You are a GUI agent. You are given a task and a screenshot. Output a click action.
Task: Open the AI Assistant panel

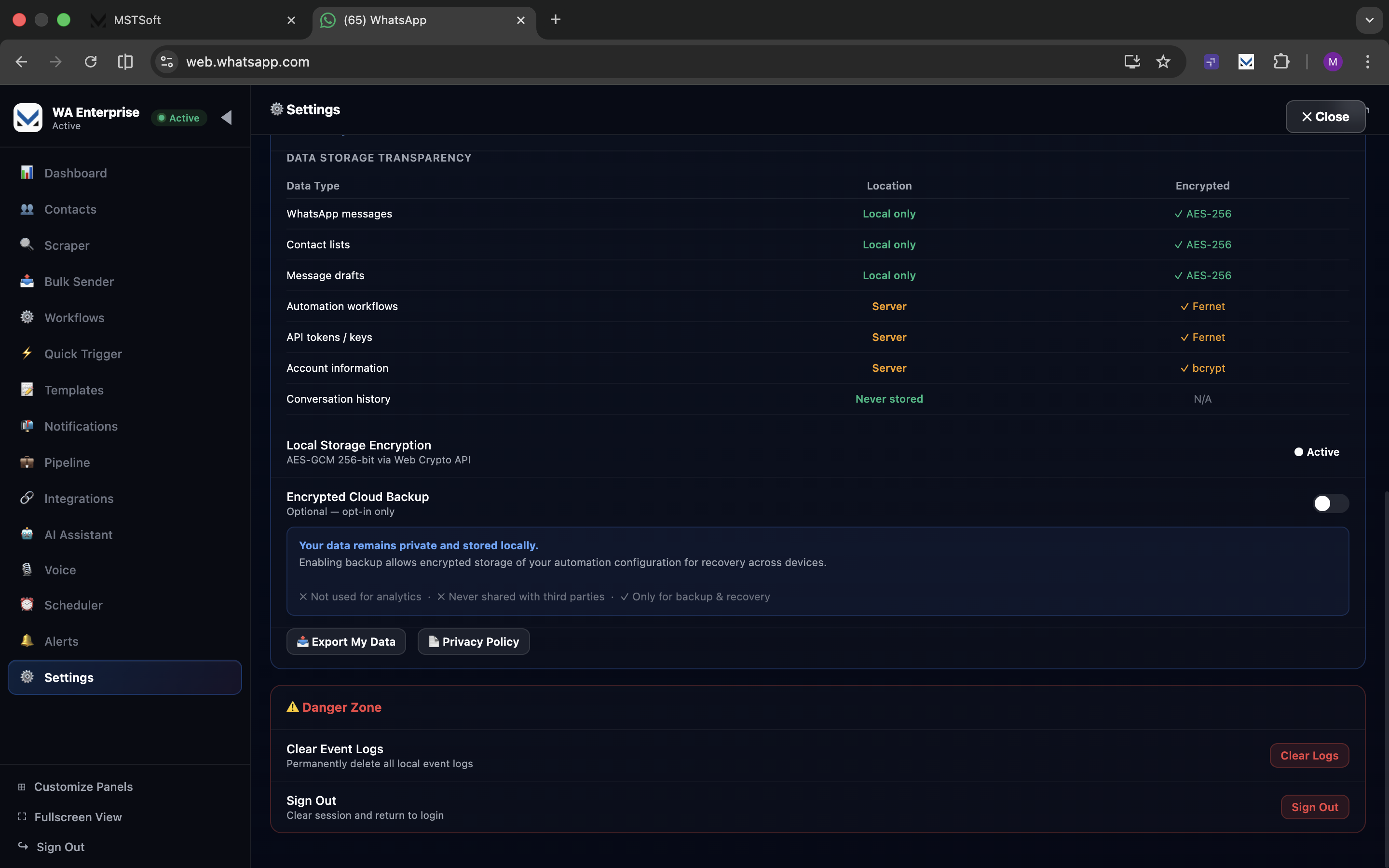coord(78,534)
